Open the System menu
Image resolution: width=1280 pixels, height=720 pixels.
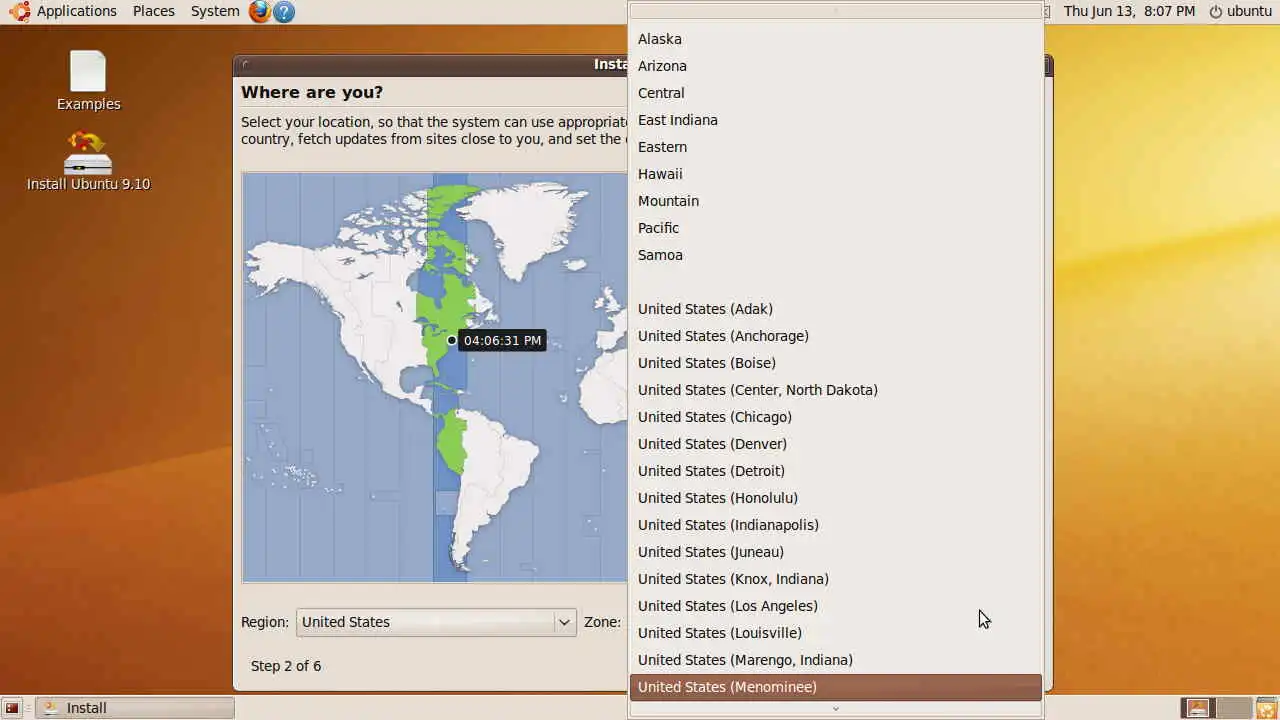pos(215,11)
